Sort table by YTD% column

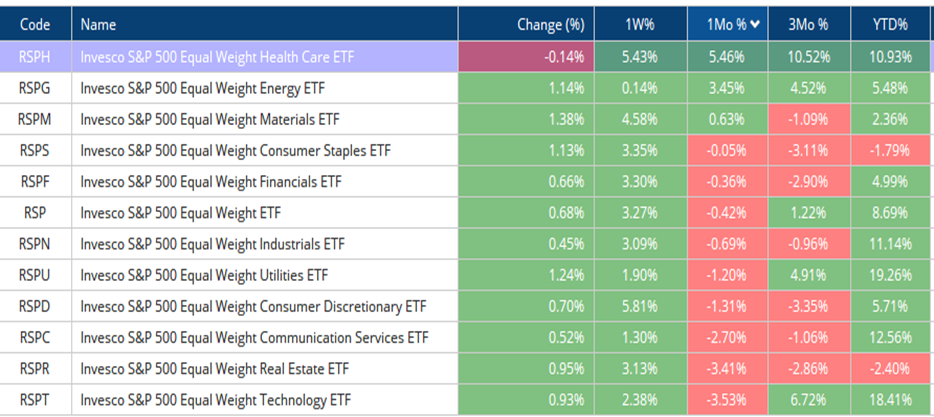click(x=888, y=24)
